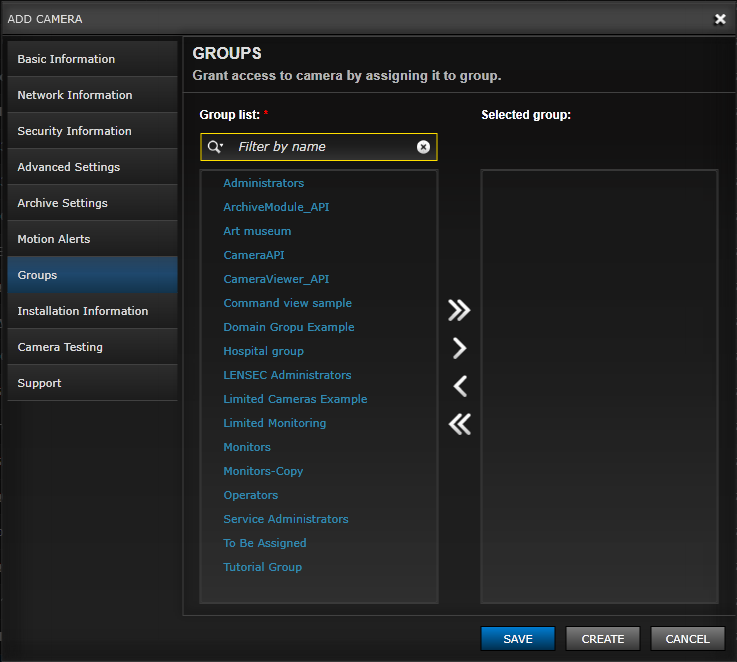Select ArchiveModule_API in group list

[276, 207]
